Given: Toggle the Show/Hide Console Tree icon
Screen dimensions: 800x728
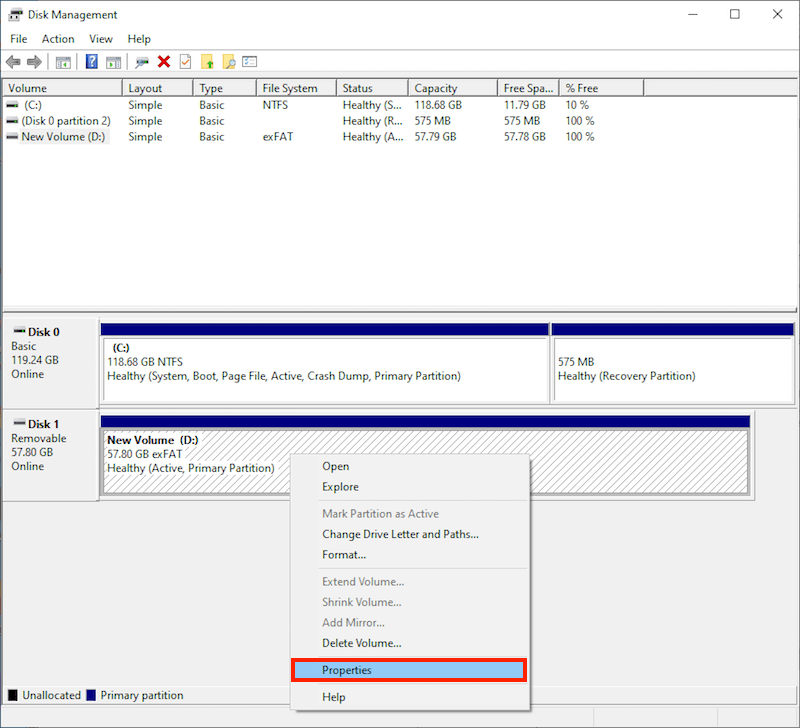Looking at the screenshot, I should 62,61.
